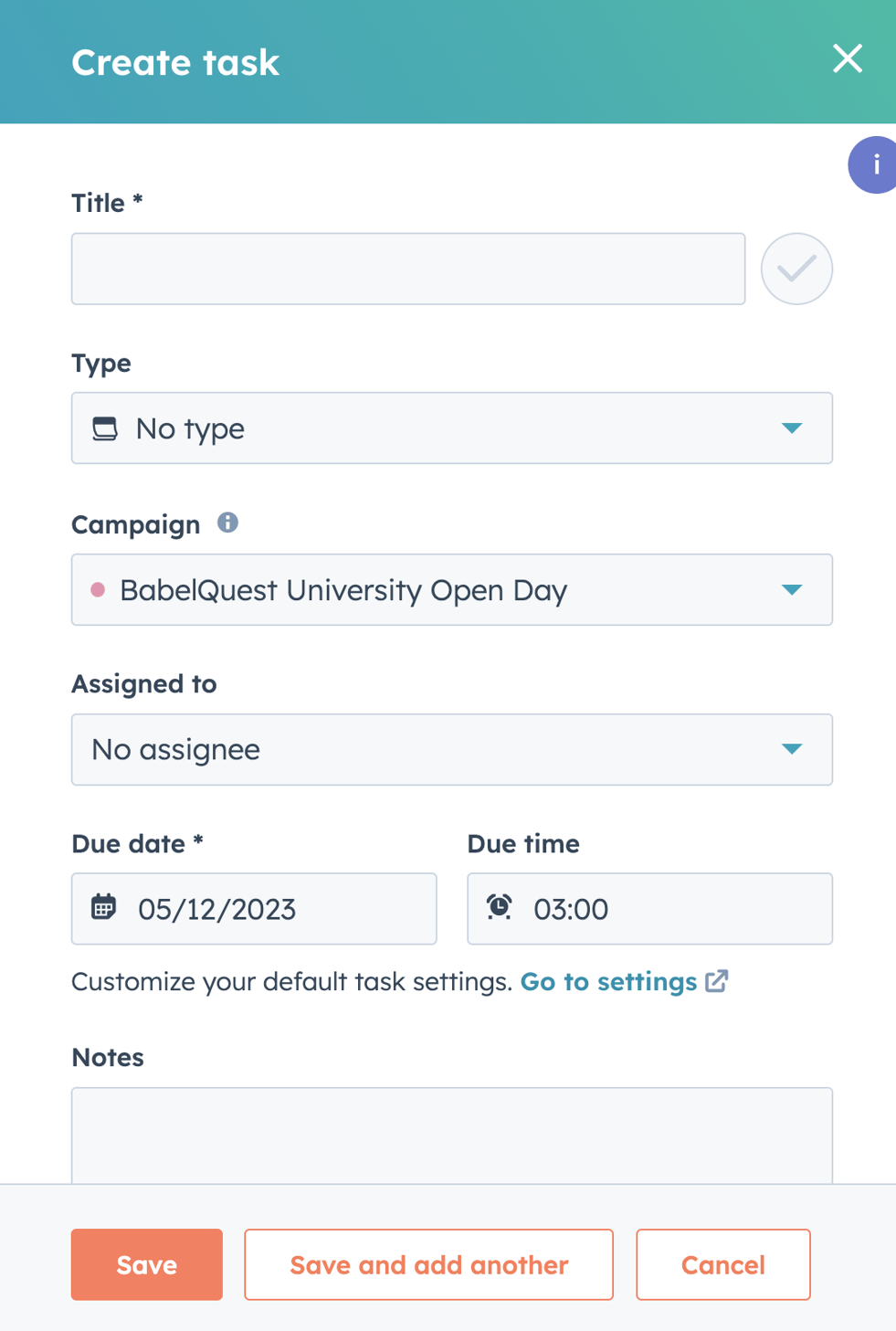Click the calendar icon in the Due date field
The image size is (896, 1331).
pos(103,908)
